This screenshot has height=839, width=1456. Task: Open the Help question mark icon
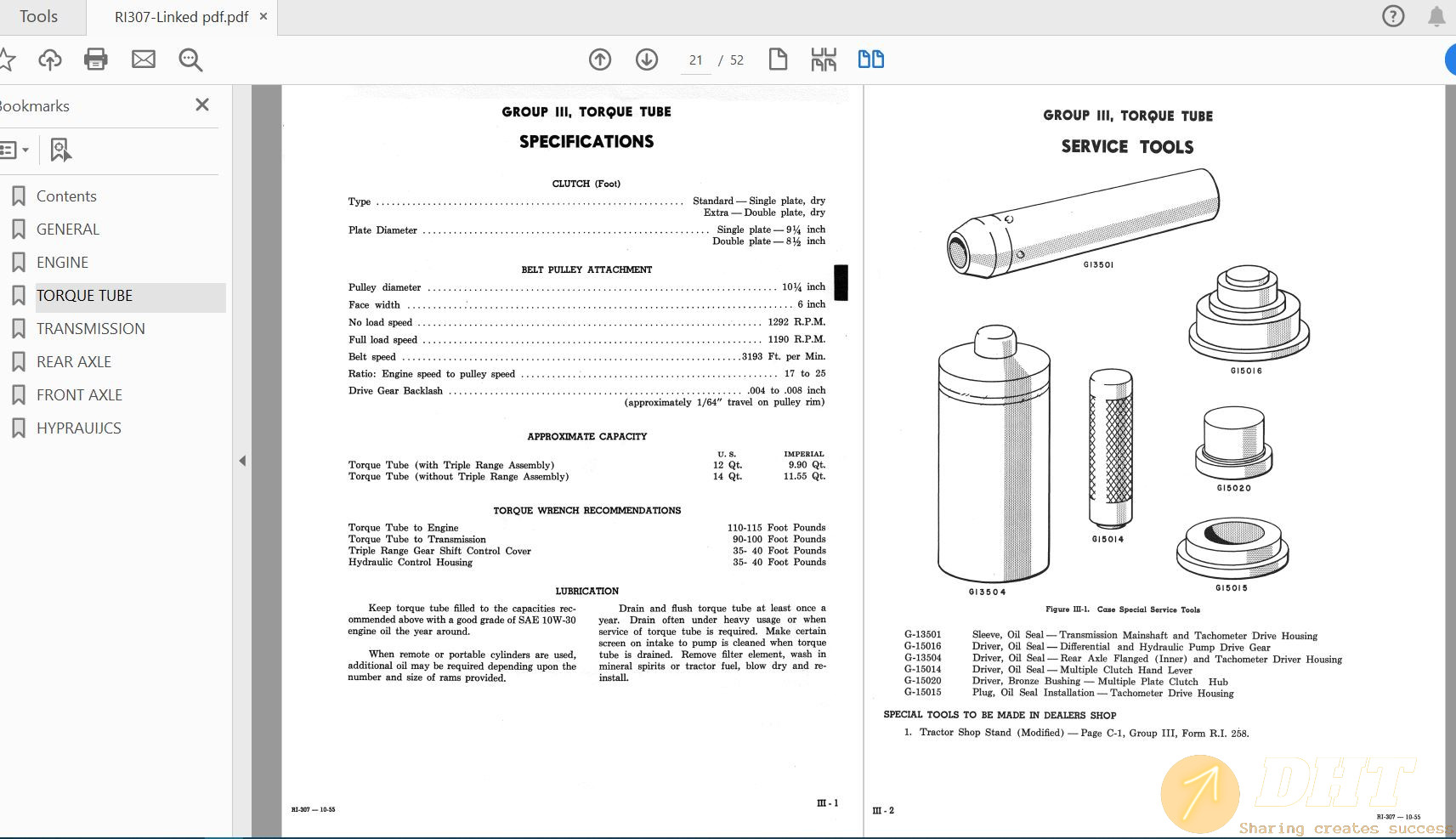point(1393,16)
